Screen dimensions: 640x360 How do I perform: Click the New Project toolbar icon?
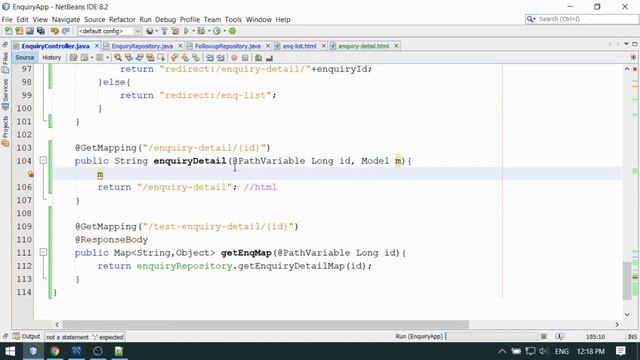(x=19, y=31)
